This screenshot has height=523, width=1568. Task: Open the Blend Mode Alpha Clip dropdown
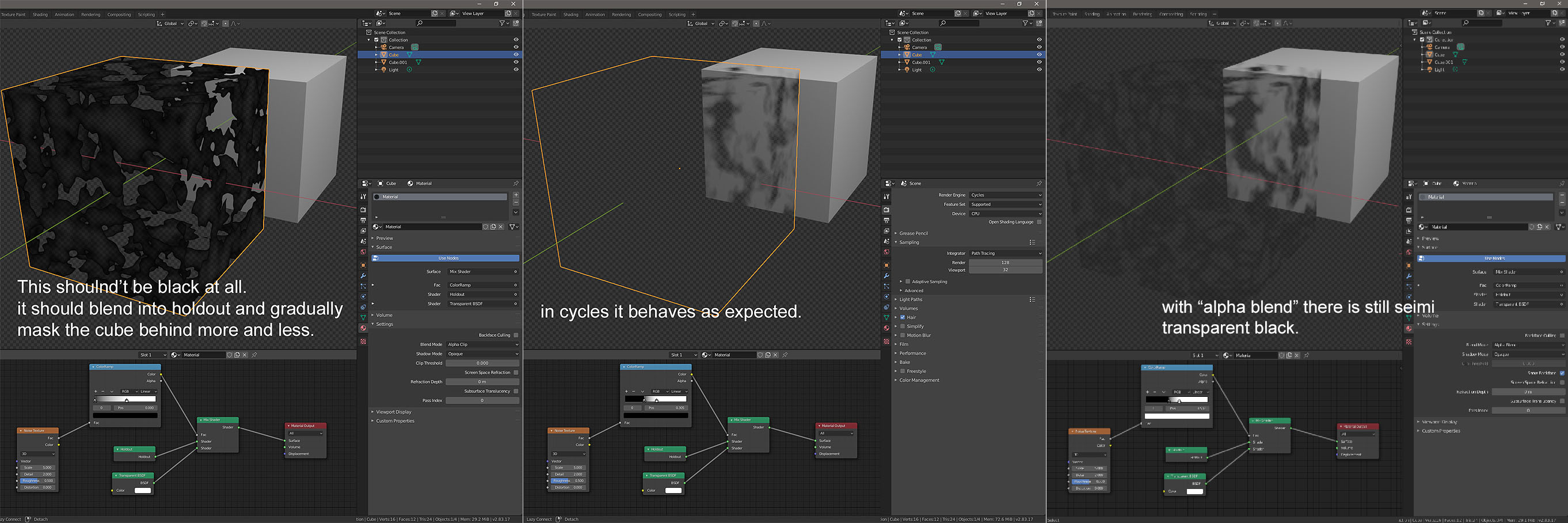click(x=483, y=344)
